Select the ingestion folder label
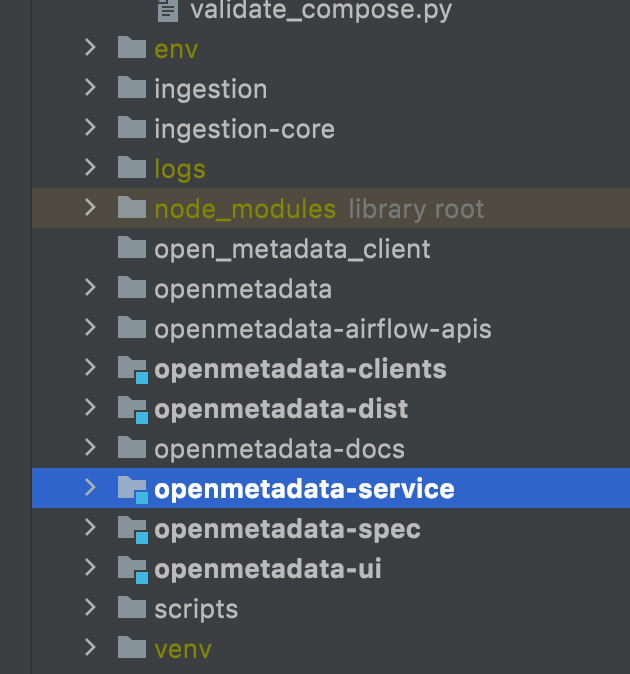The height and width of the screenshot is (674, 630). pyautogui.click(x=210, y=89)
